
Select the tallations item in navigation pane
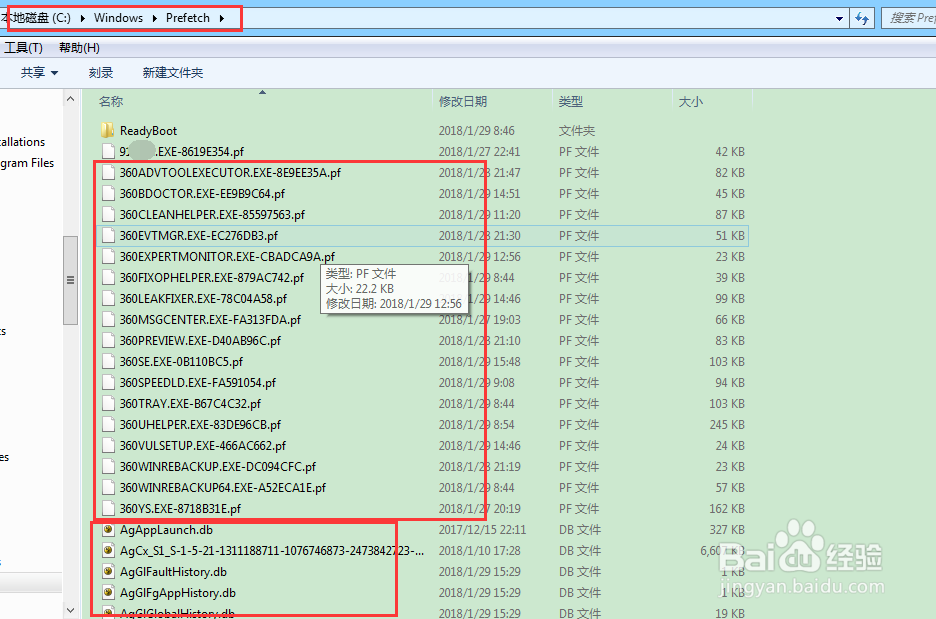tap(23, 142)
